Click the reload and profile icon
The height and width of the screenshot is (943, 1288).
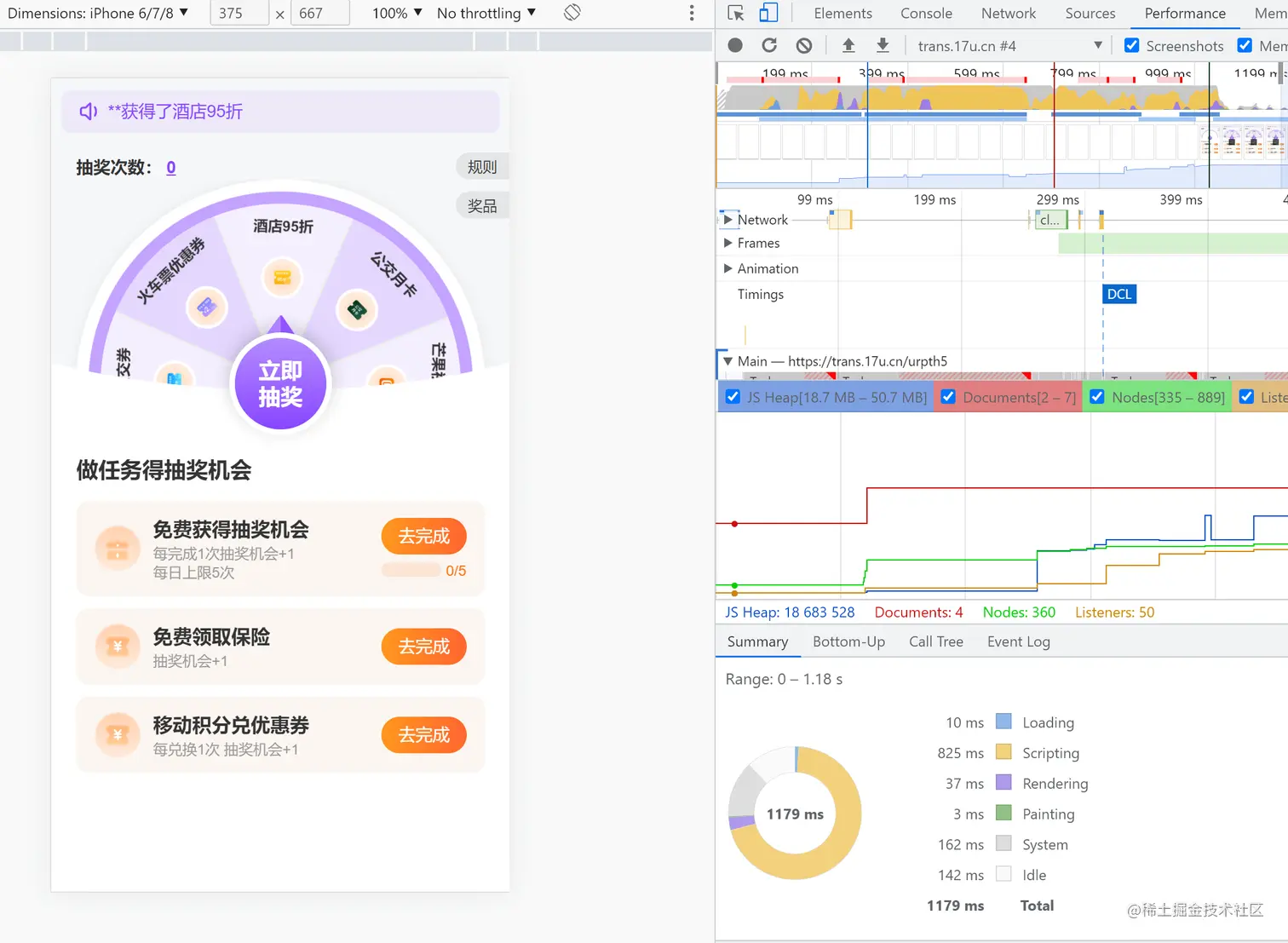[769, 45]
